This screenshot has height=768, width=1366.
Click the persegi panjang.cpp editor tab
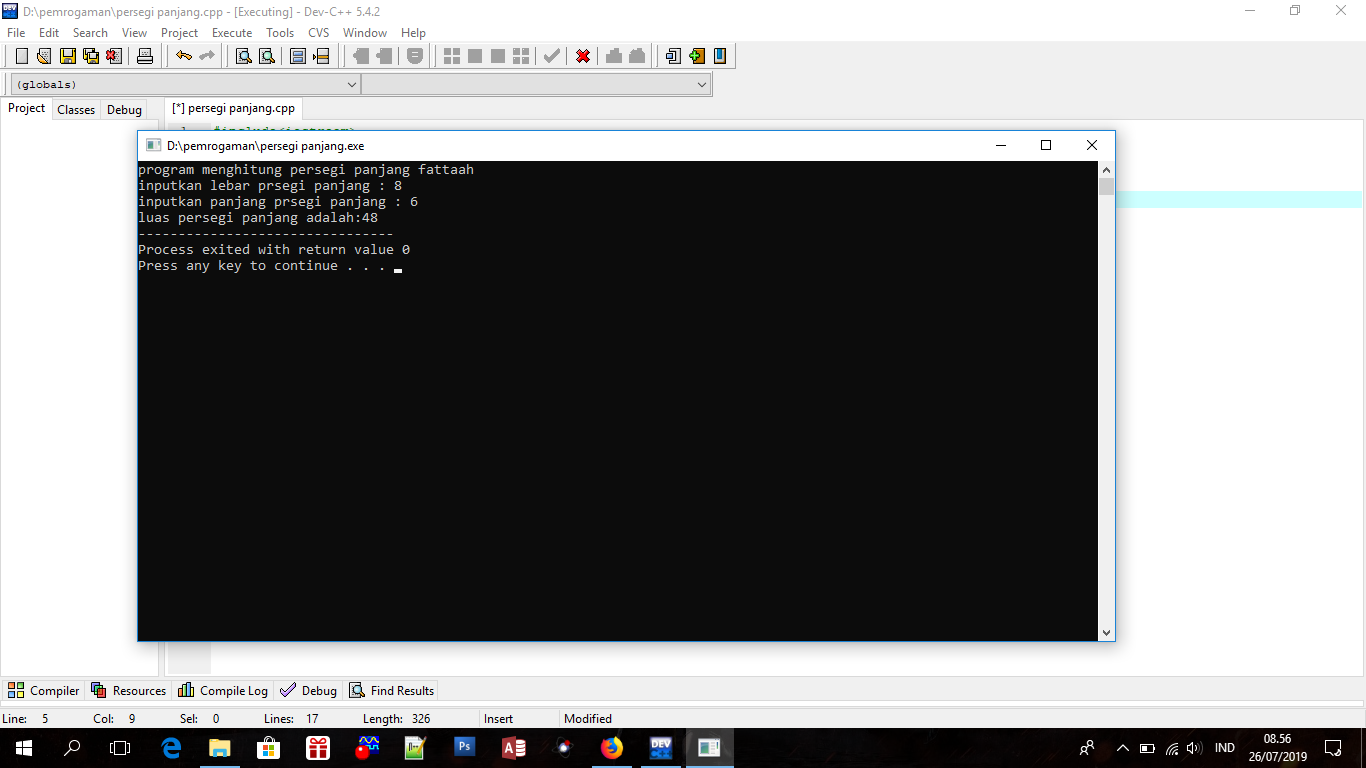tap(234, 109)
